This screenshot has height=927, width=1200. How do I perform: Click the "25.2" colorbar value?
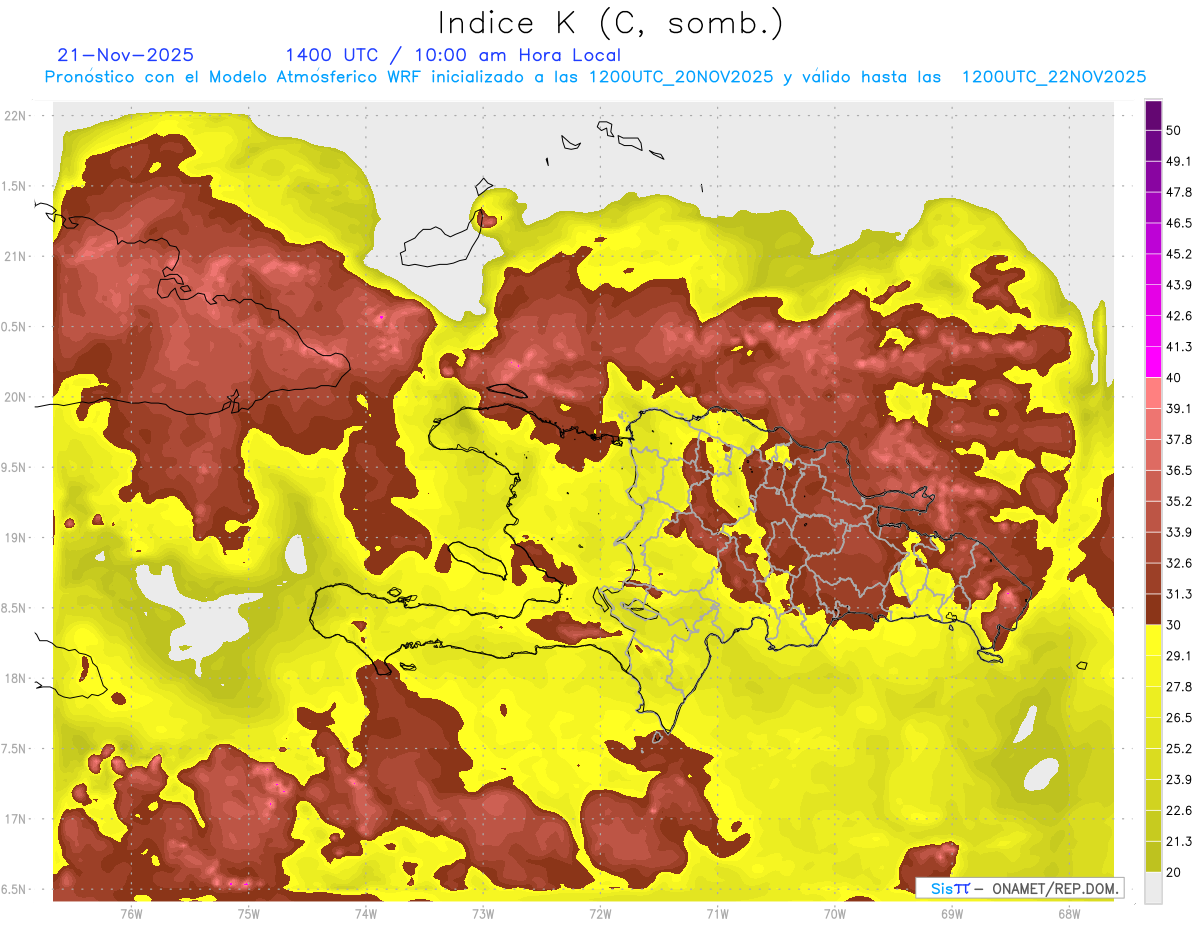pos(1179,749)
